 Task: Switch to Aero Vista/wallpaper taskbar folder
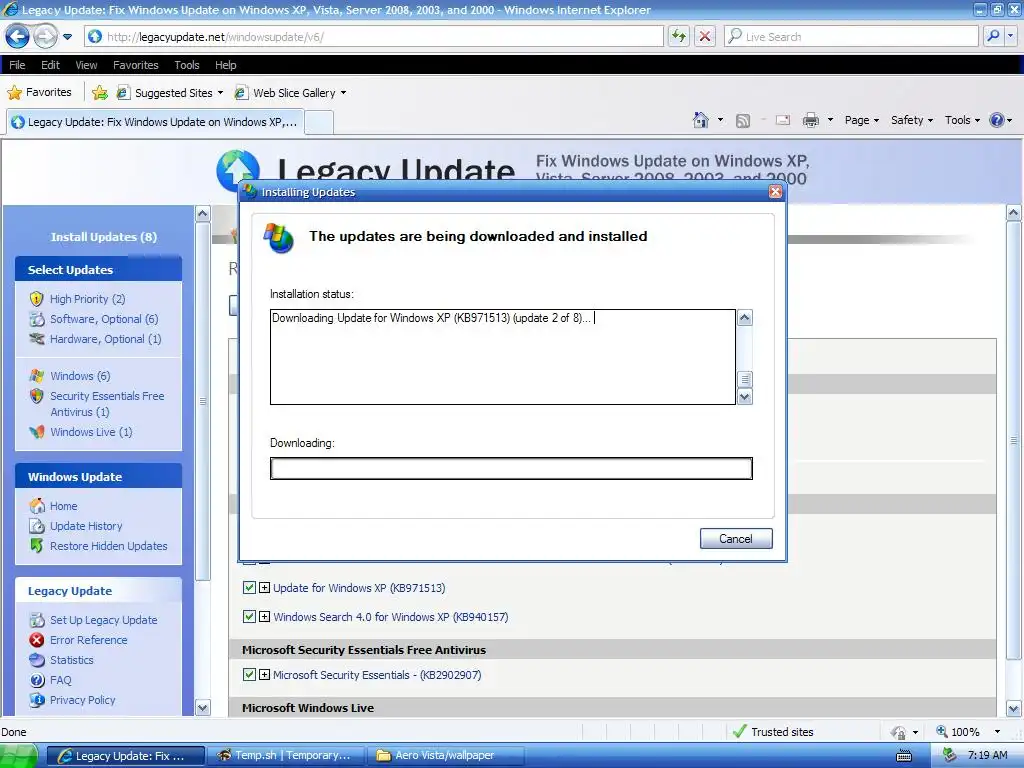pos(446,756)
